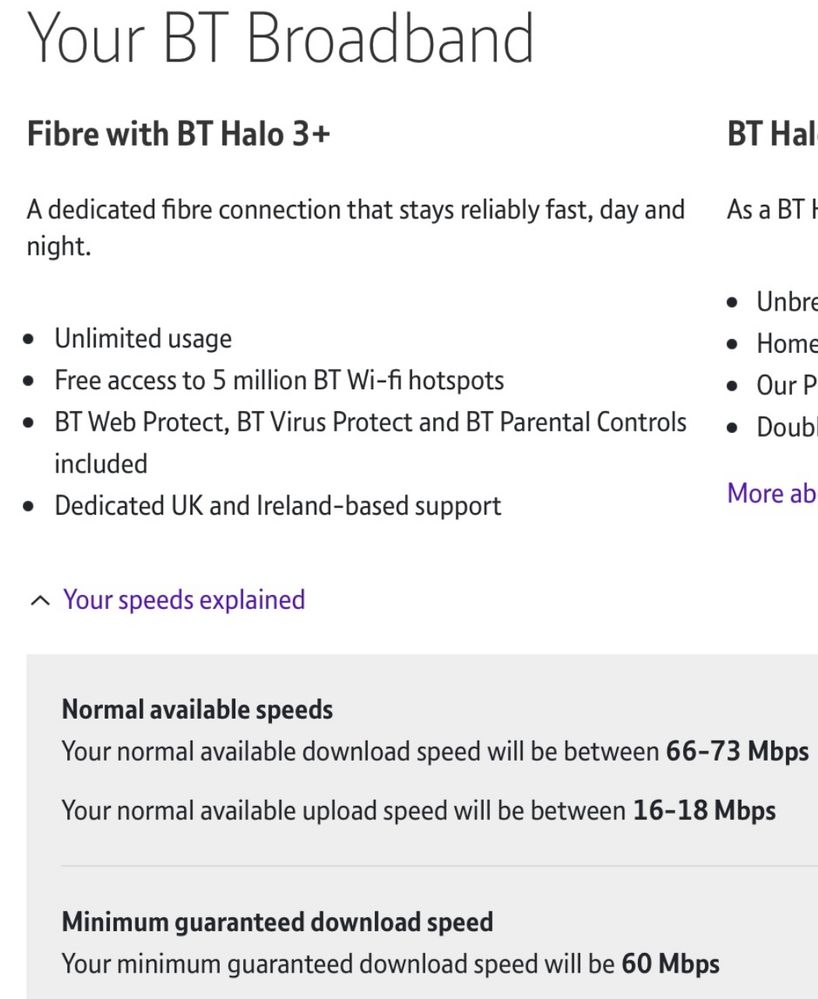
Task: Open the 'More ab…' link on the right
Action: (771, 493)
